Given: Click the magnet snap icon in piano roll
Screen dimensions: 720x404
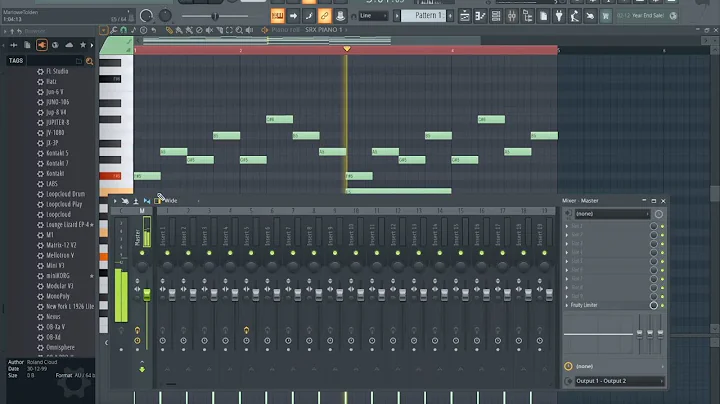Looking at the screenshot, I should [x=124, y=30].
